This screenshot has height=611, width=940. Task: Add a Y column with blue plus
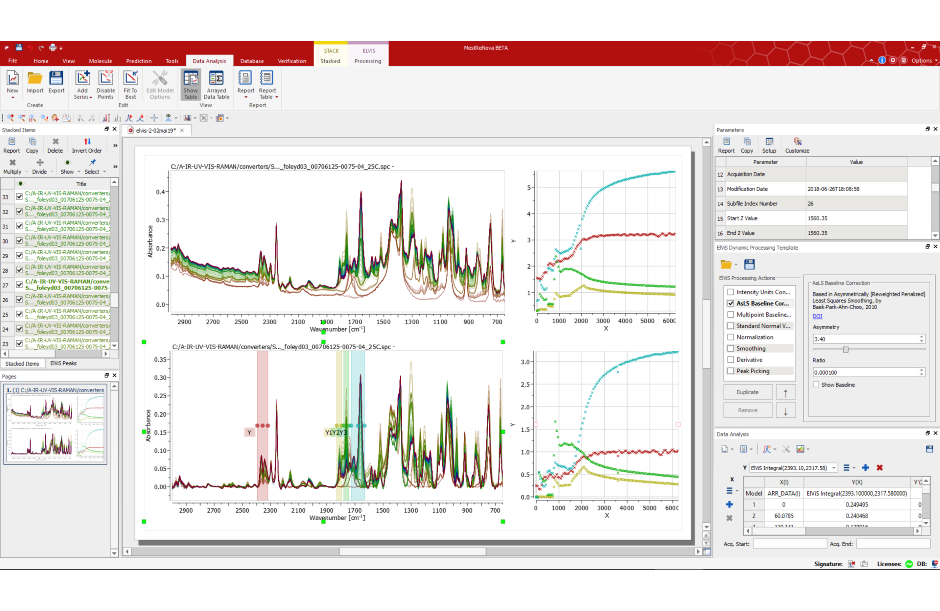[x=865, y=467]
